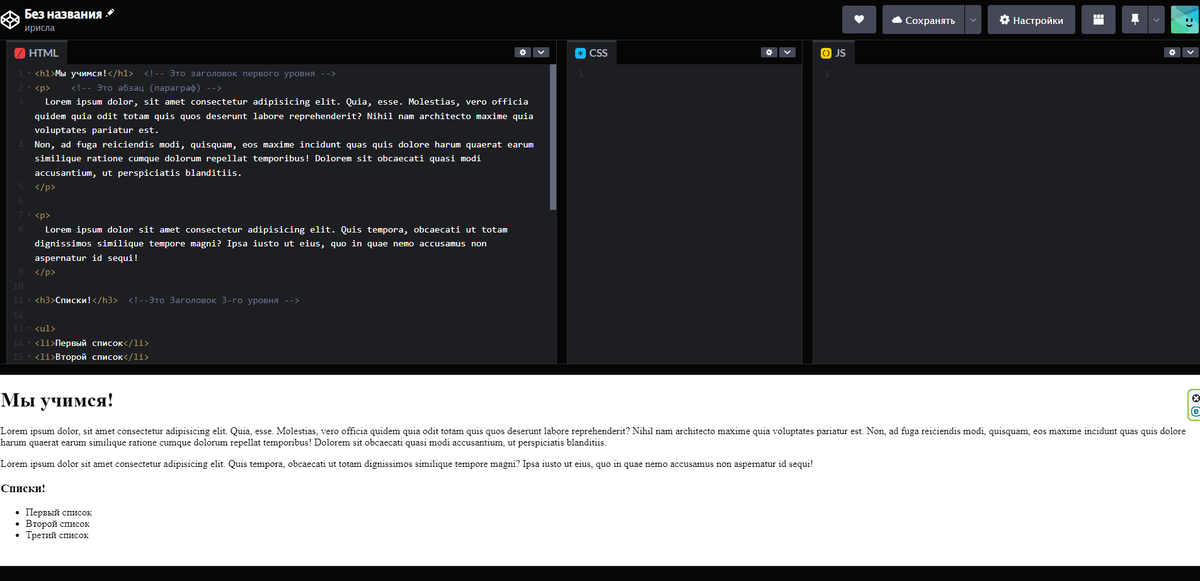The image size is (1200, 581).
Task: Collapse code fold arrow on line 15
Action: coord(28,356)
